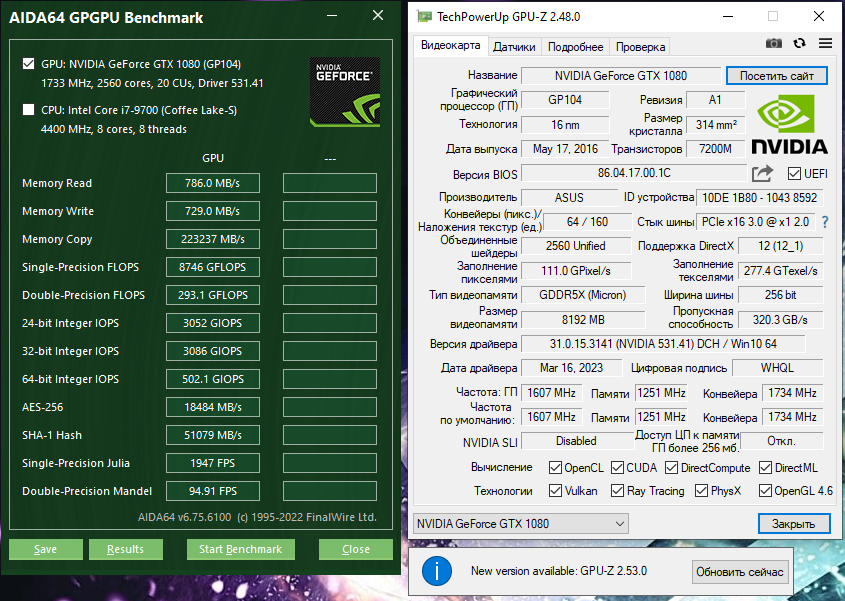This screenshot has height=601, width=845.
Task: Enable the CPU Intel Core i7-9700 checkbox
Action: pos(29,110)
